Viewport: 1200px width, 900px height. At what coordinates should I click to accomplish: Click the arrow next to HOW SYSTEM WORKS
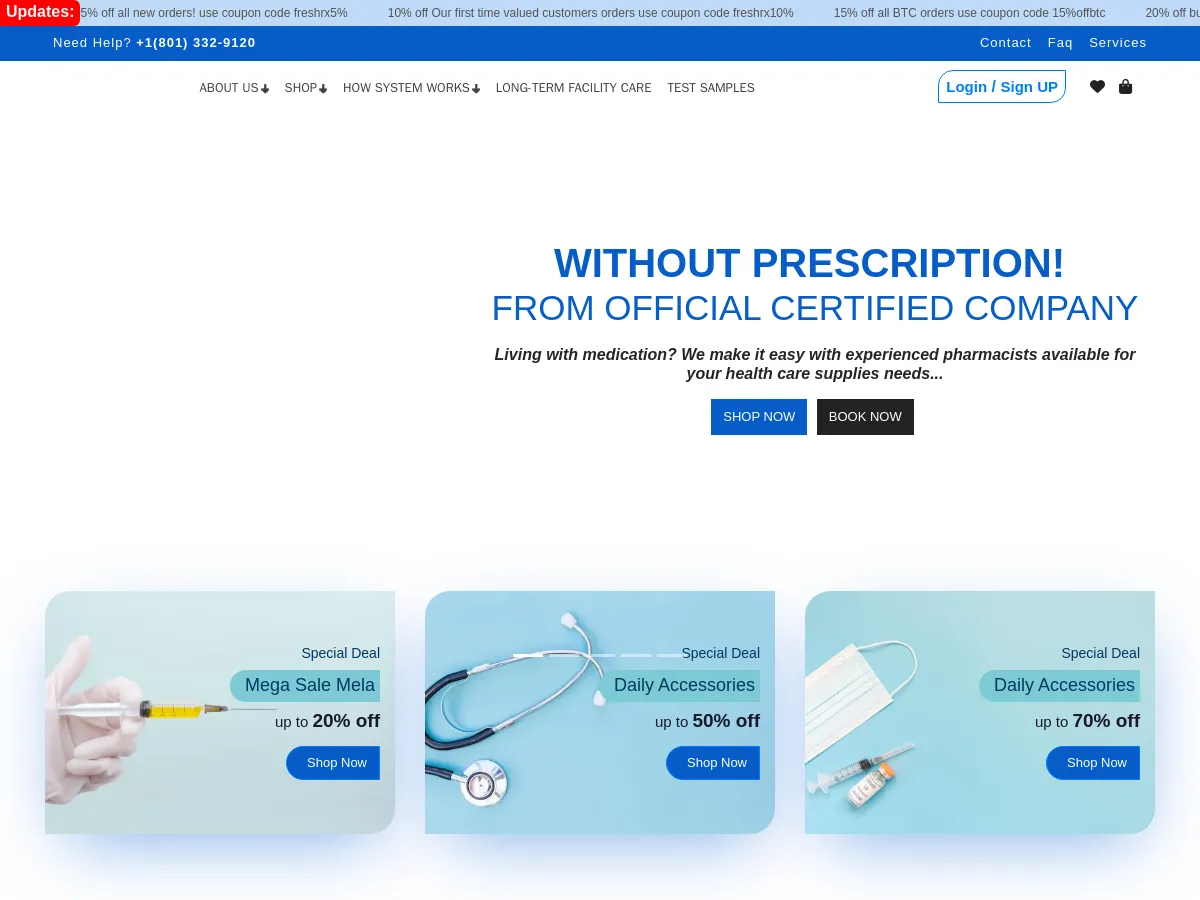click(476, 88)
